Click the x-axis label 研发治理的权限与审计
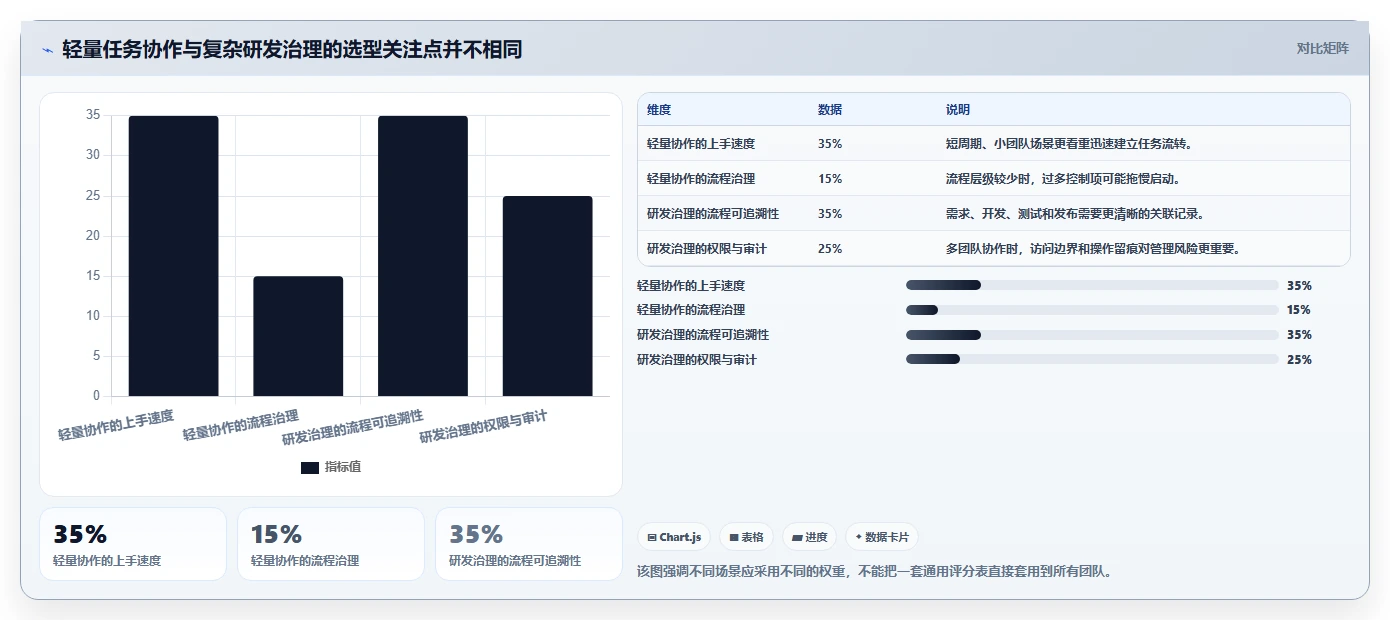This screenshot has width=1390, height=620. 484,426
